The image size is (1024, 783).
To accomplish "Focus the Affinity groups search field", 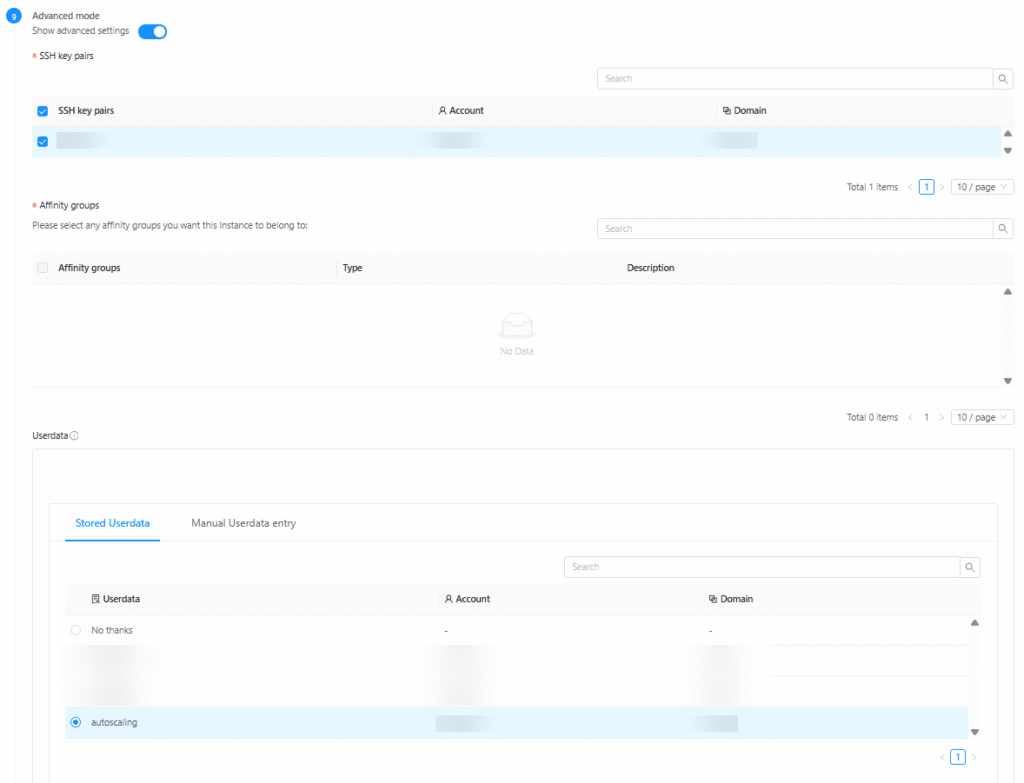I will (794, 229).
